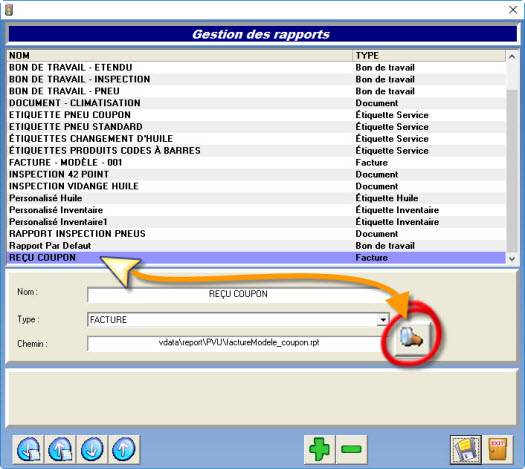Viewport: 525px width, 469px height.
Task: Click the import report arrow-with-document icon
Action: click(28, 449)
